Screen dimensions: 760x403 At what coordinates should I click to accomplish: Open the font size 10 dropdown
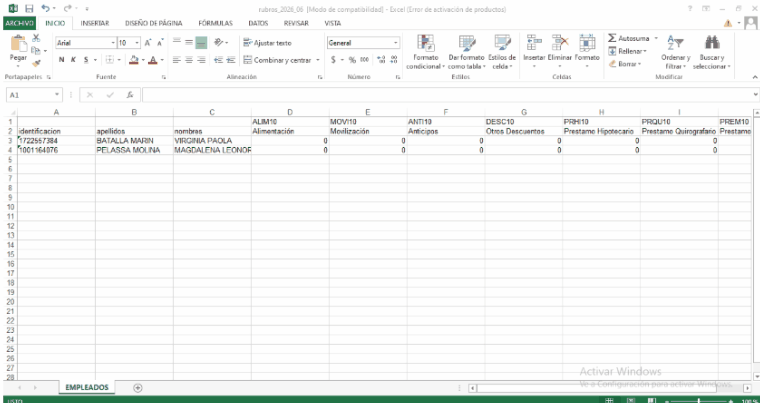point(137,43)
